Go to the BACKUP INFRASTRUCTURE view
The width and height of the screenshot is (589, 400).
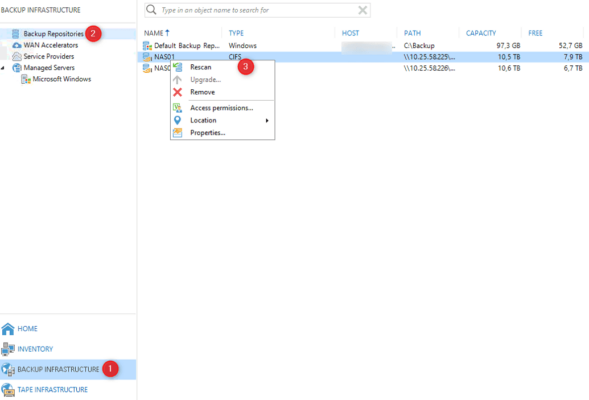click(58, 370)
